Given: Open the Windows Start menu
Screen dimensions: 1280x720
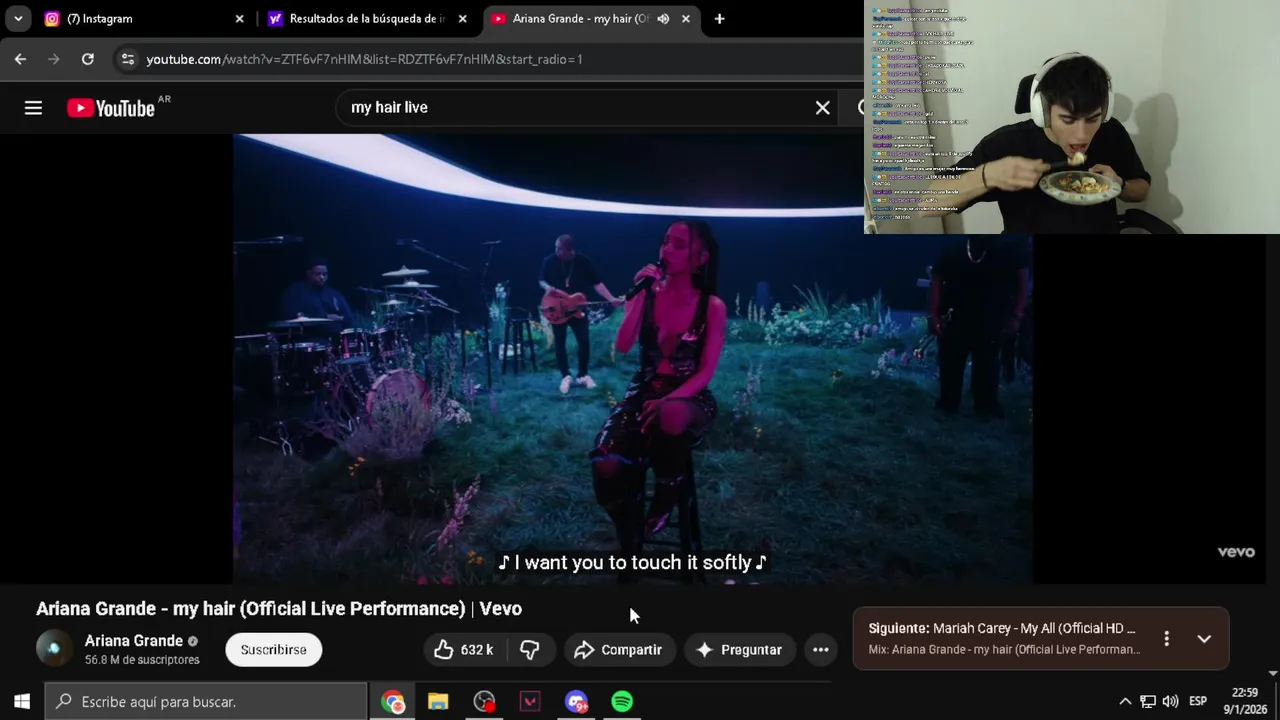Looking at the screenshot, I should (x=21, y=702).
